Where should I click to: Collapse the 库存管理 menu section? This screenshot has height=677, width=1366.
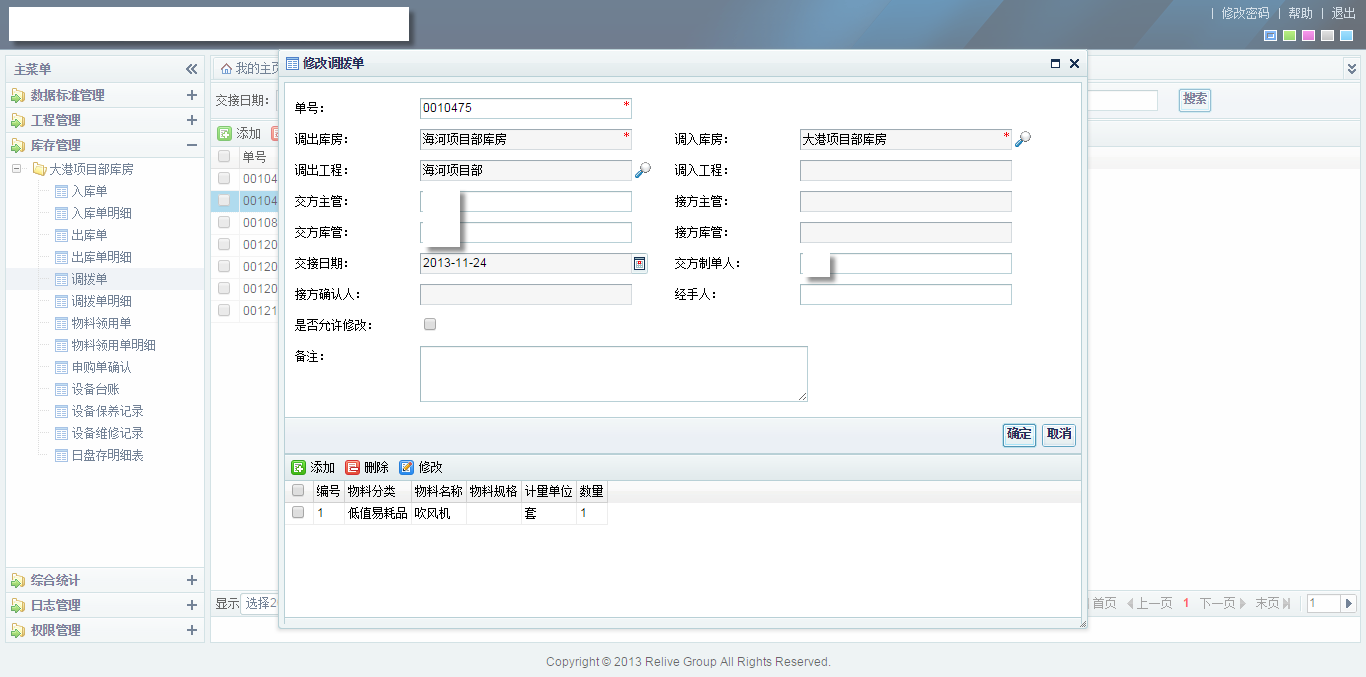click(191, 145)
